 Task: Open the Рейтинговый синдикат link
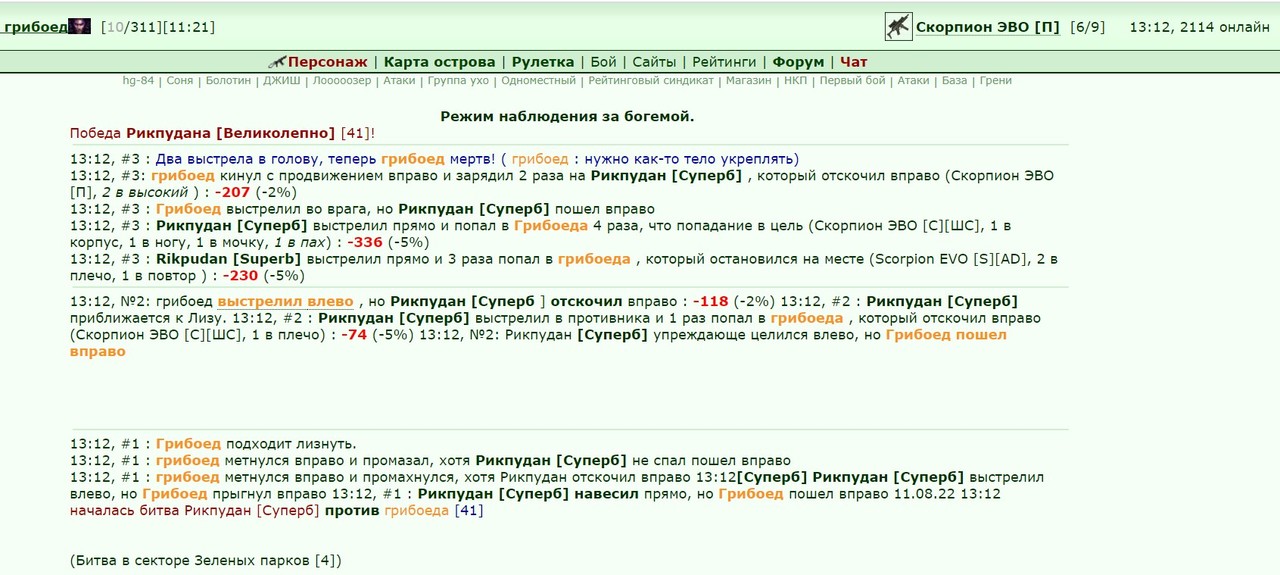click(651, 81)
